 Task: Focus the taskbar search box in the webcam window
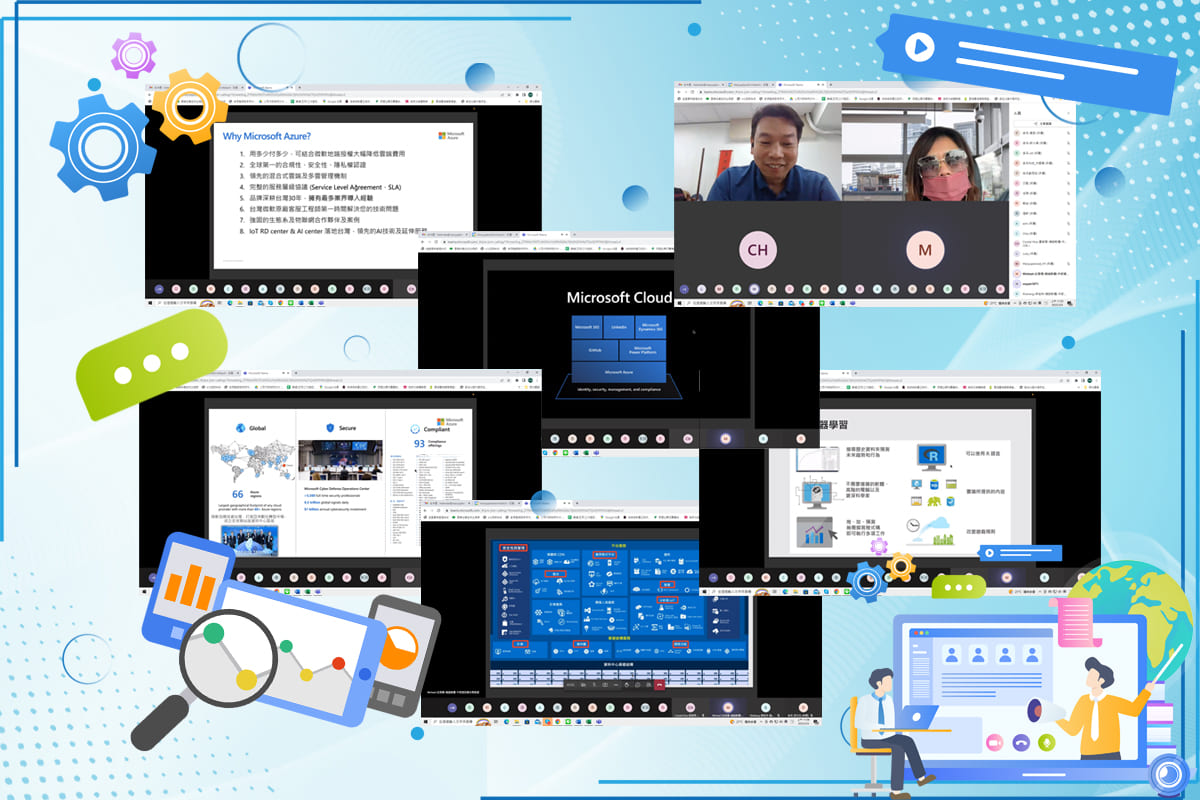(x=712, y=302)
